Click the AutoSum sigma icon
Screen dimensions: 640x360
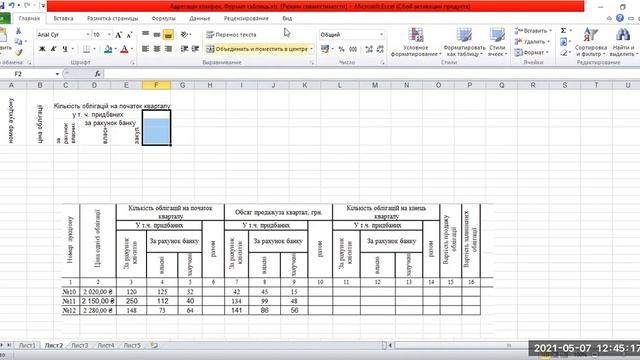point(563,31)
